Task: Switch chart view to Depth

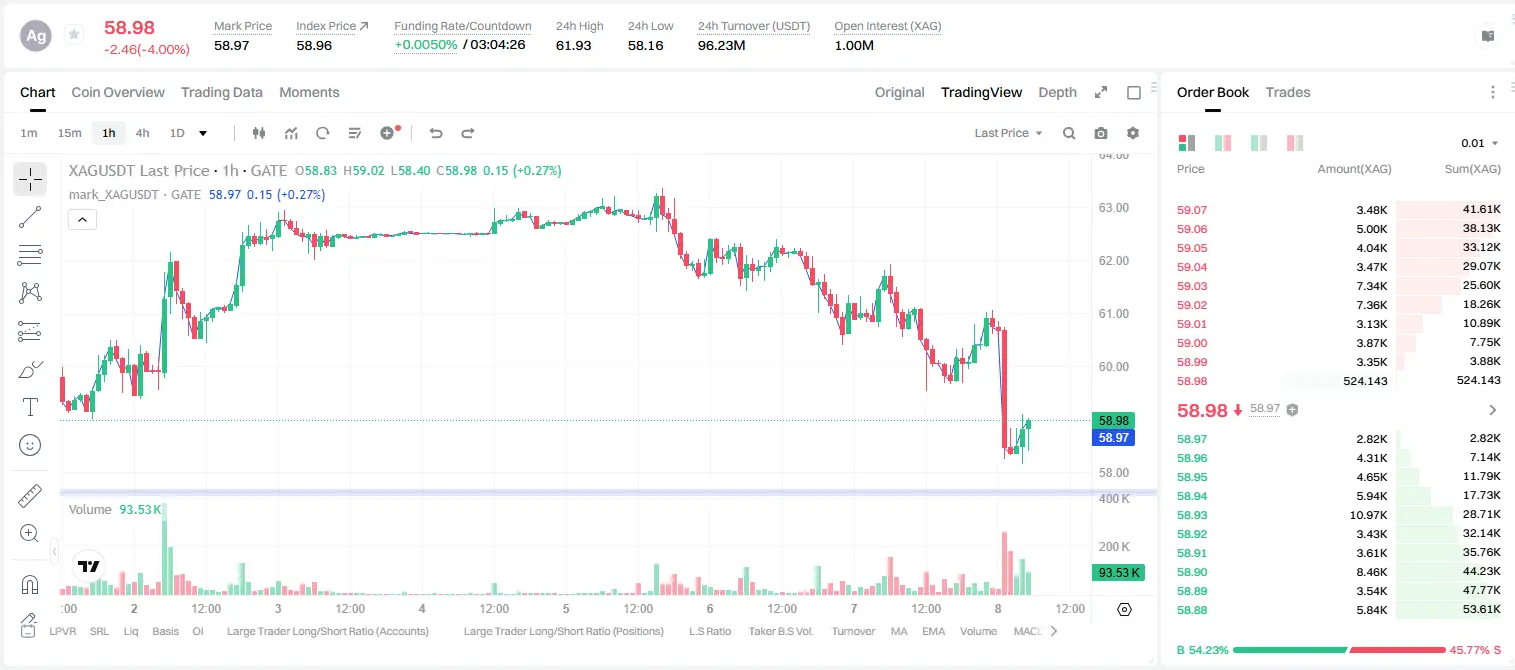Action: (x=1058, y=92)
